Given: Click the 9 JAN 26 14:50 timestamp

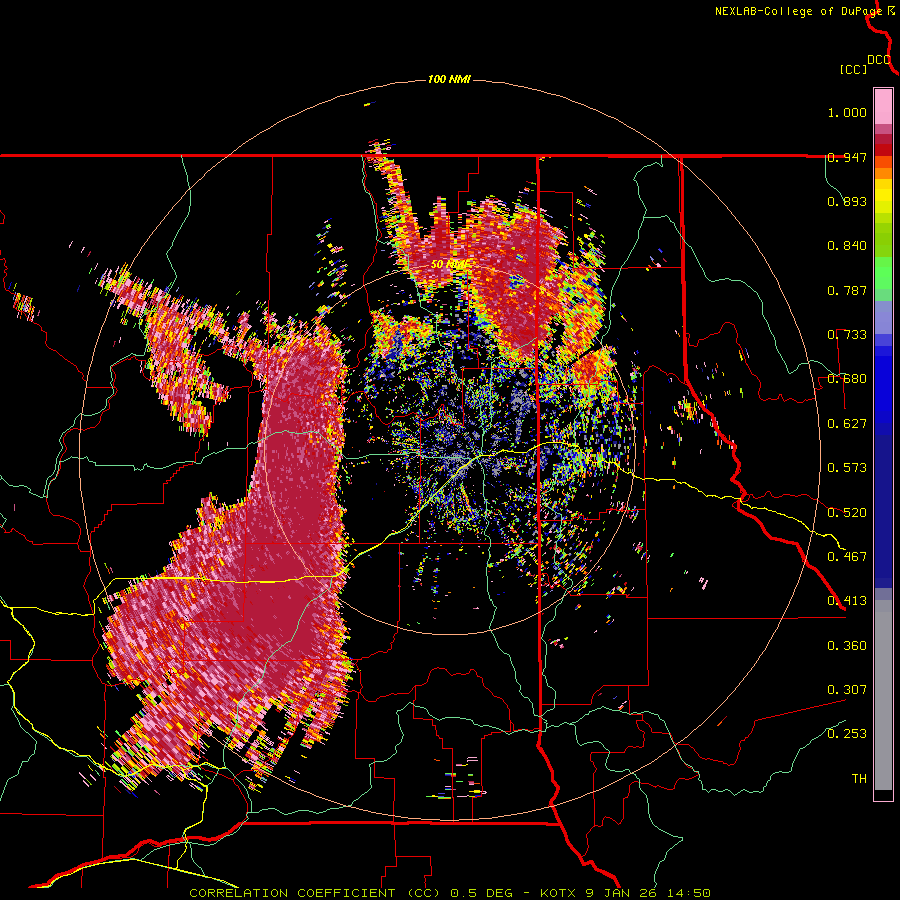Looking at the screenshot, I should 648,893.
